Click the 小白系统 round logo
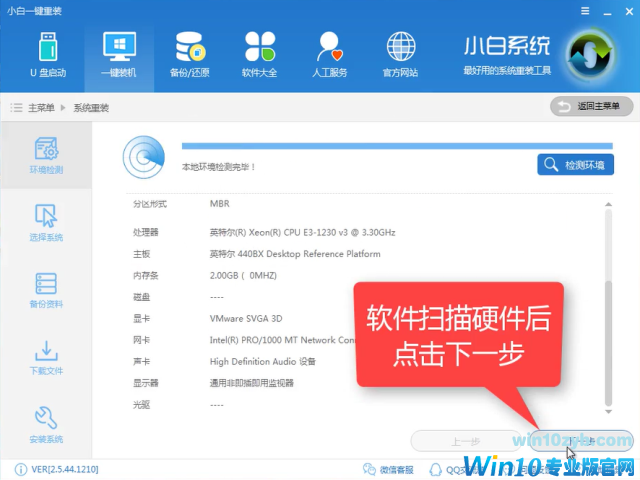640x480 pixels. point(590,55)
